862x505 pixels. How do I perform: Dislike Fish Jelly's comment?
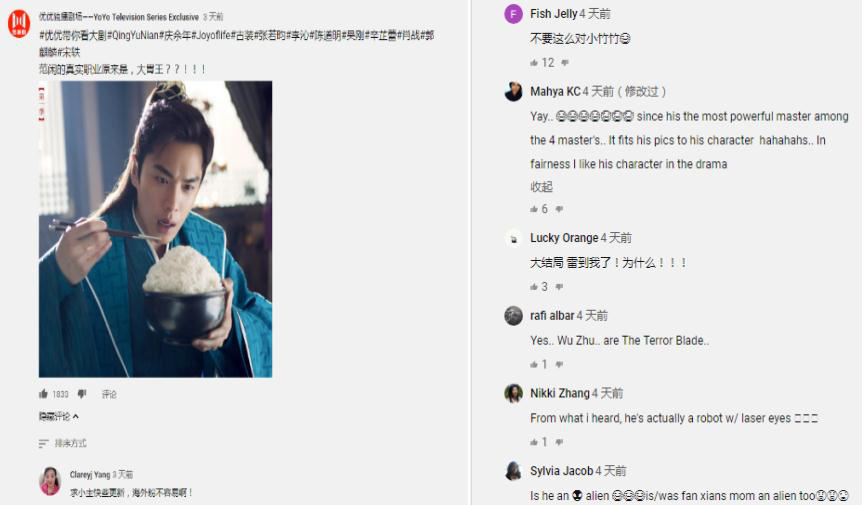pos(565,63)
